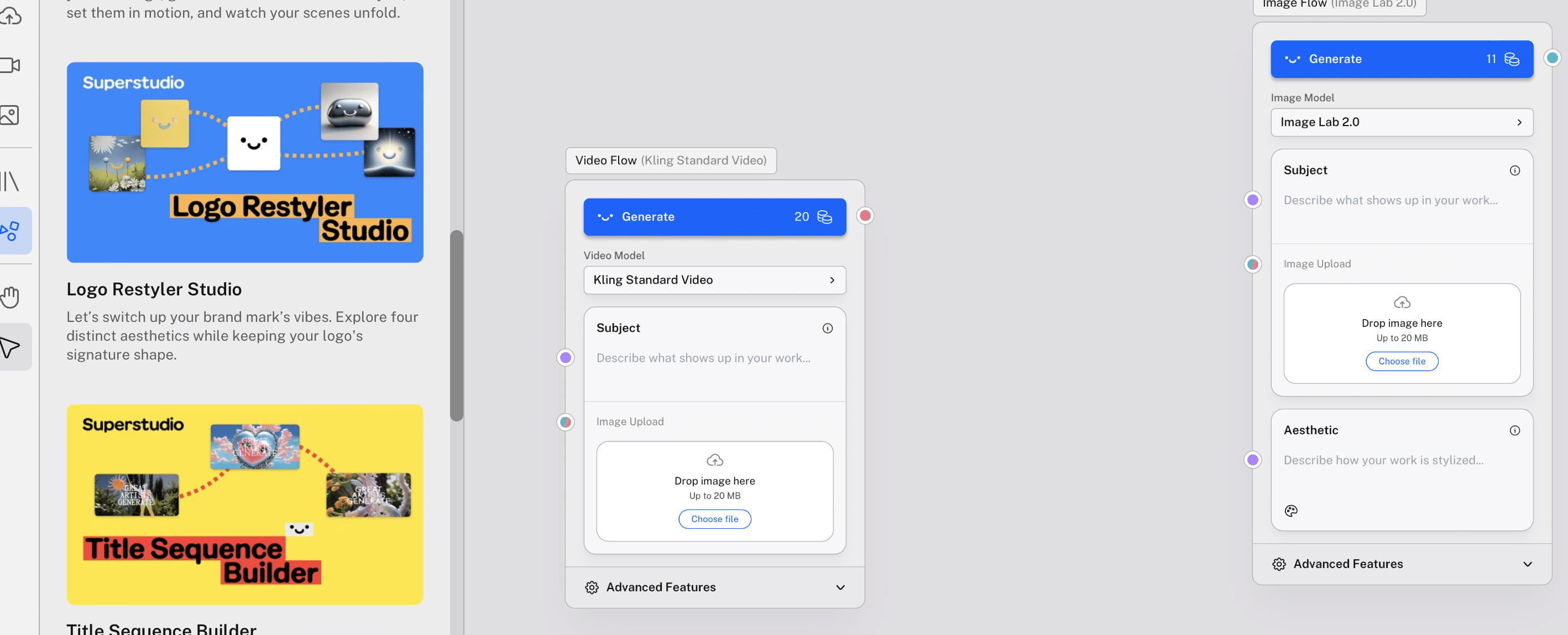Open the library icon in sidebar
The width and height of the screenshot is (1568, 635).
pos(11,181)
